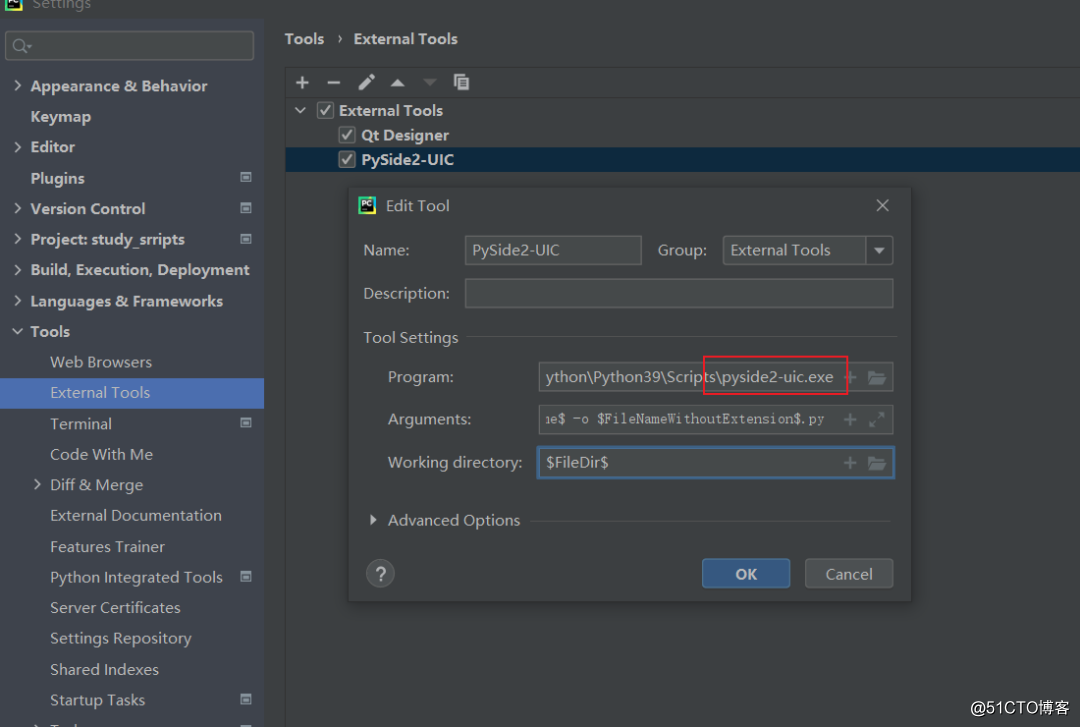Remove selected tool with minus icon
Viewport: 1080px width, 727px height.
point(334,83)
